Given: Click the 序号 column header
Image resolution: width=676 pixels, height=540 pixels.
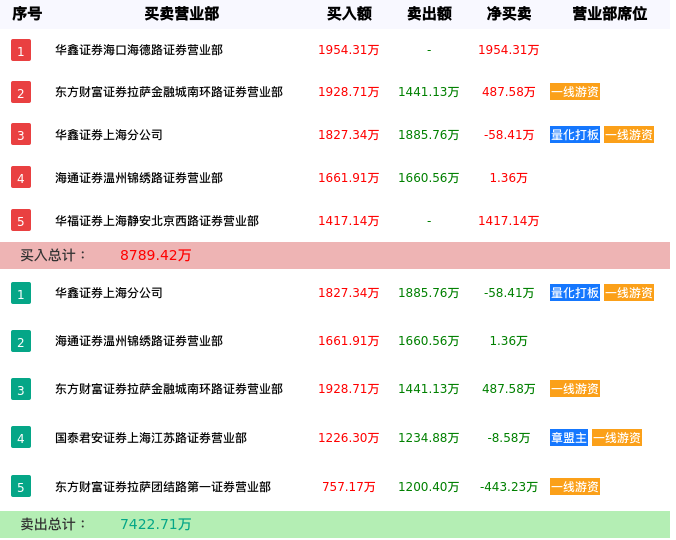Looking at the screenshot, I should [27, 14].
